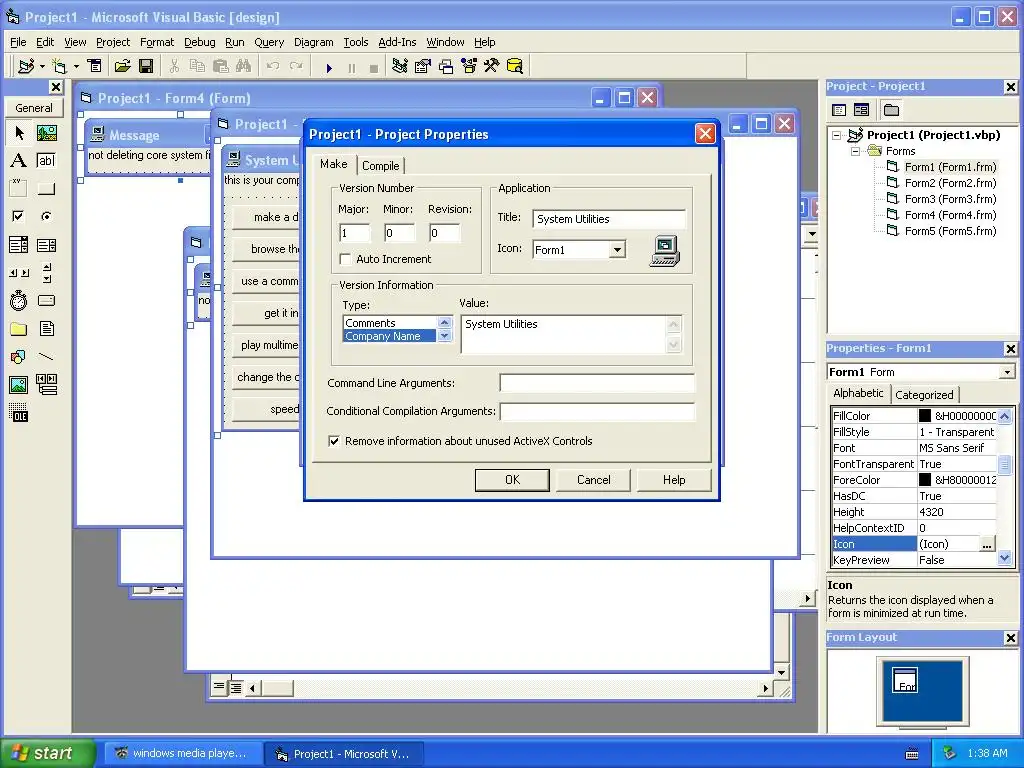The image size is (1024, 768).
Task: Select the Frame control tool
Action: pos(19,189)
